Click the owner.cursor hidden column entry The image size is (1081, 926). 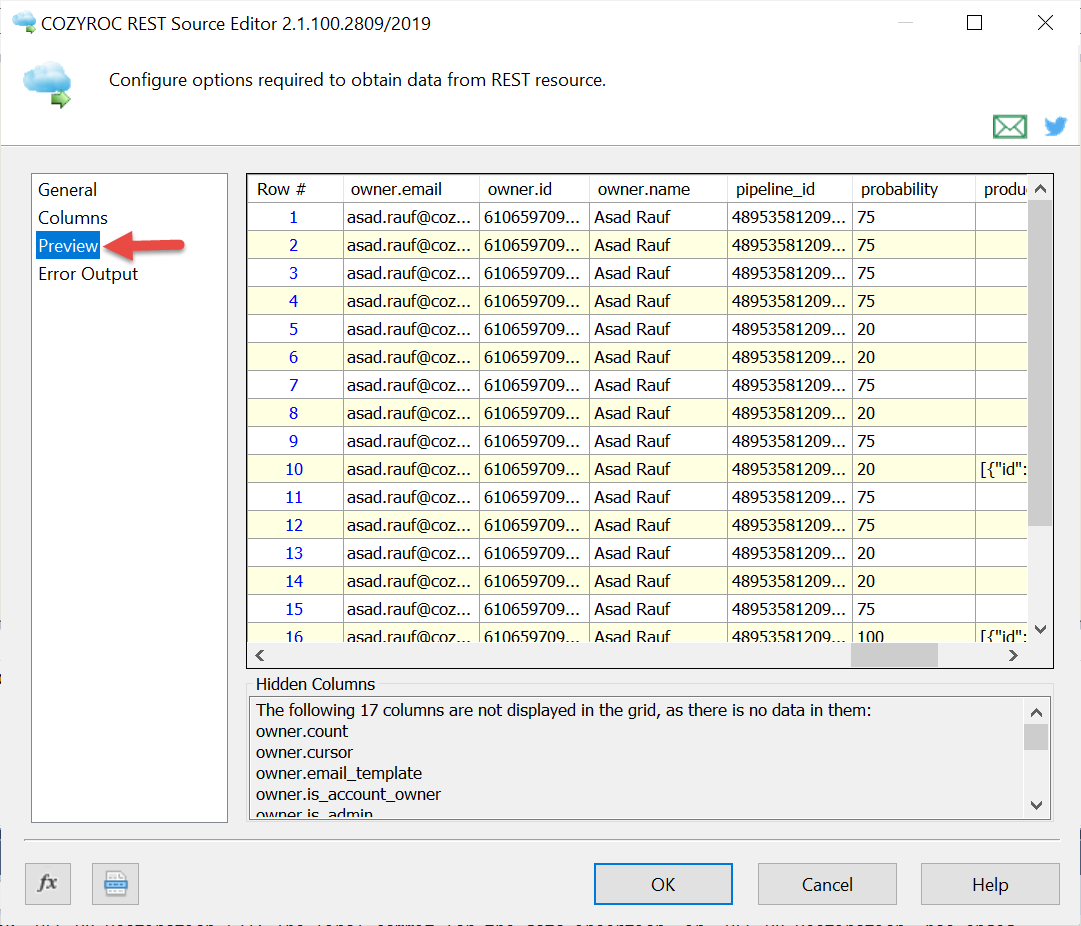(304, 752)
